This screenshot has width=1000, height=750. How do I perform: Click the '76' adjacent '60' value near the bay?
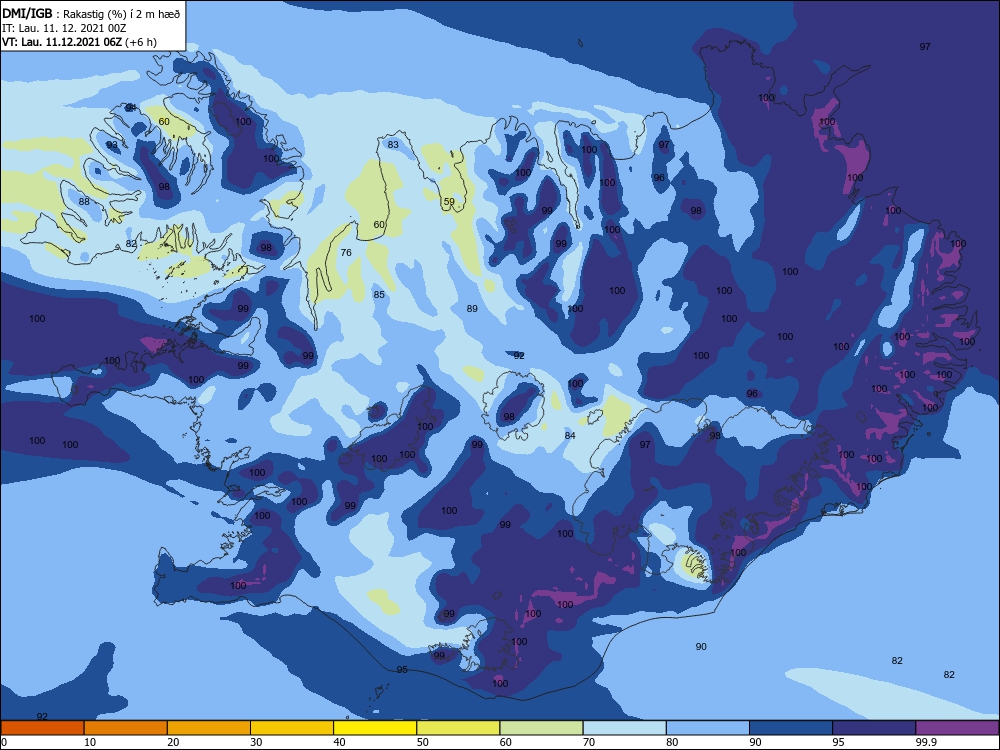tap(379, 224)
